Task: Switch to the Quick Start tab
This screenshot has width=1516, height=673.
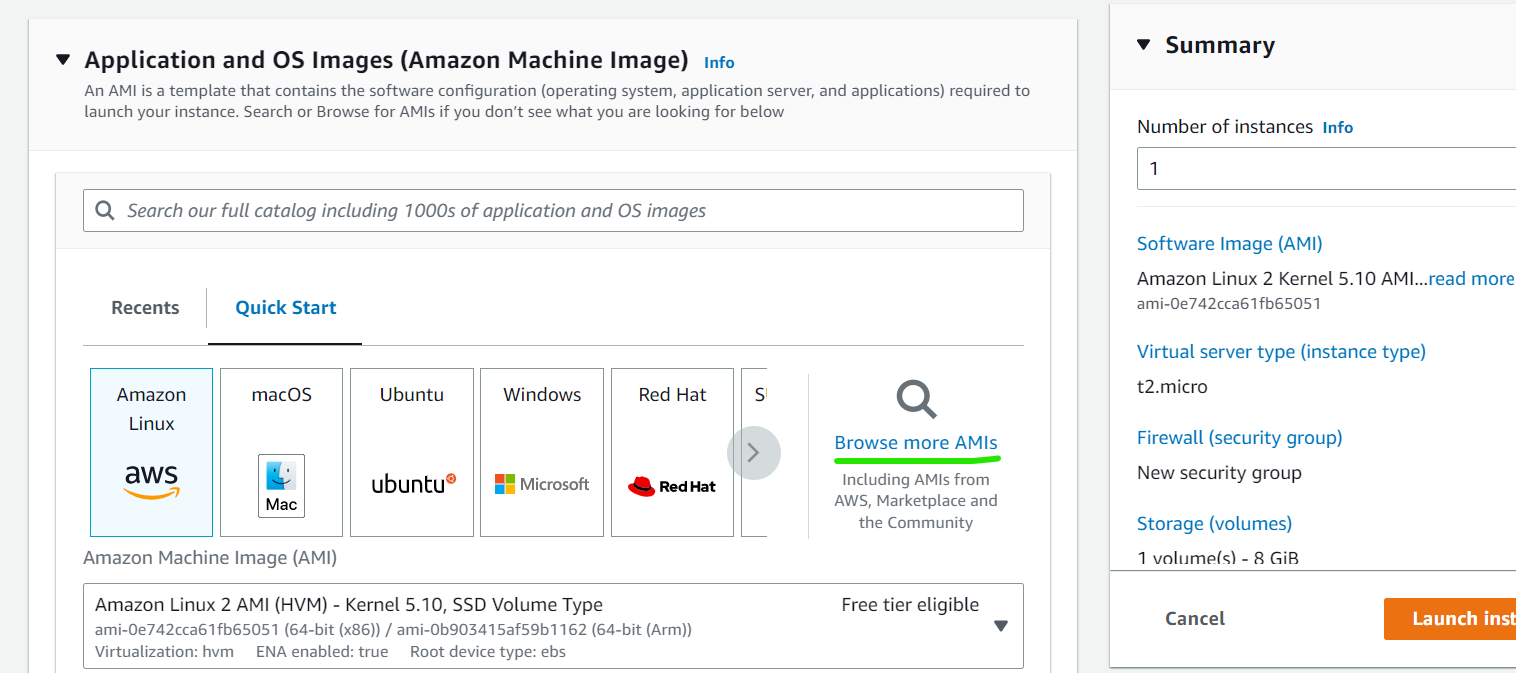Action: (286, 308)
